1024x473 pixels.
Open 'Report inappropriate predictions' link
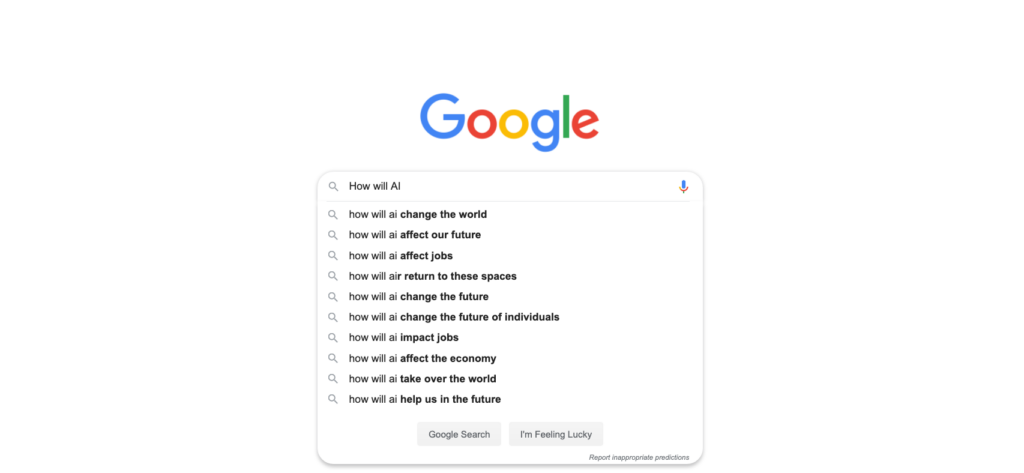[x=639, y=457]
